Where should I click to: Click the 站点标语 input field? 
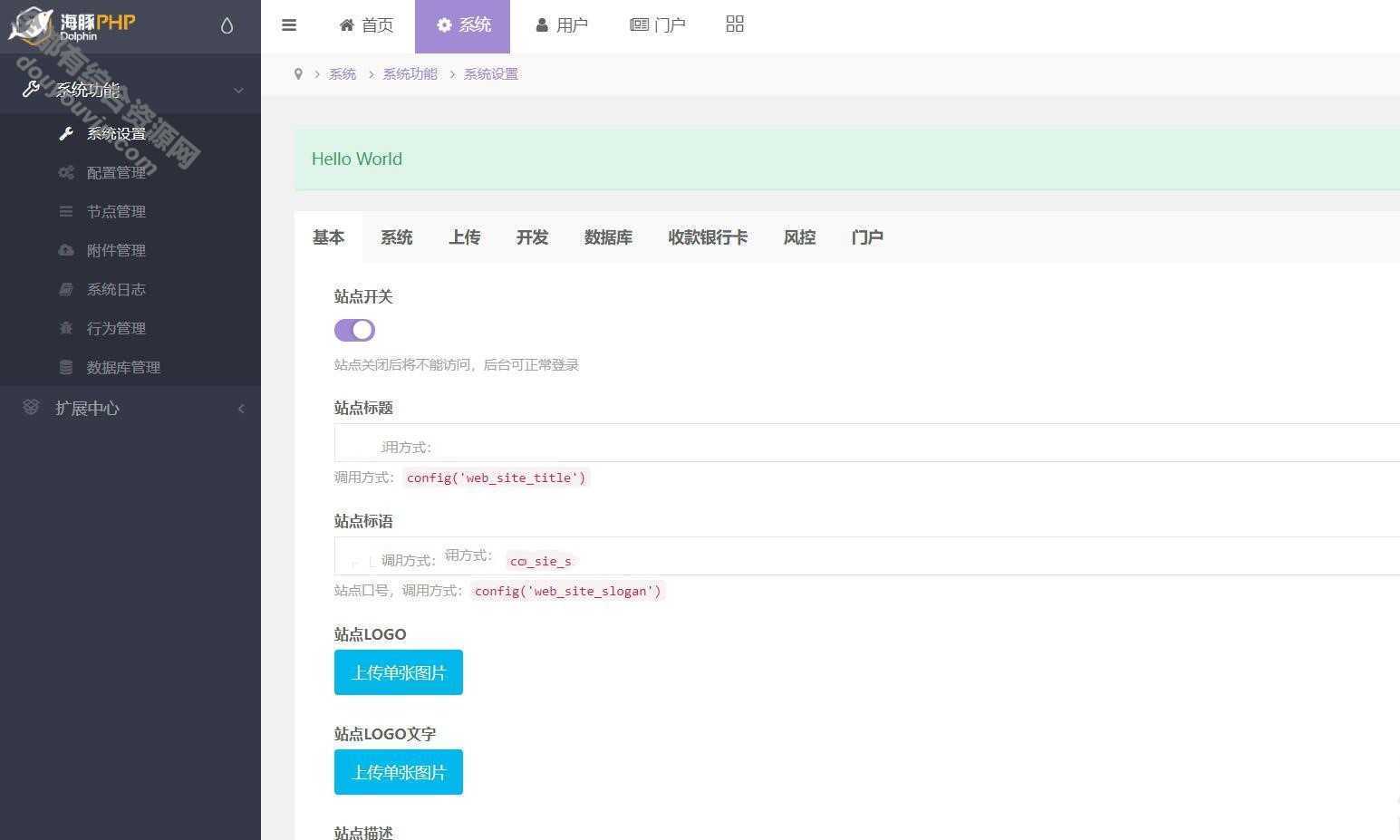coord(867,556)
